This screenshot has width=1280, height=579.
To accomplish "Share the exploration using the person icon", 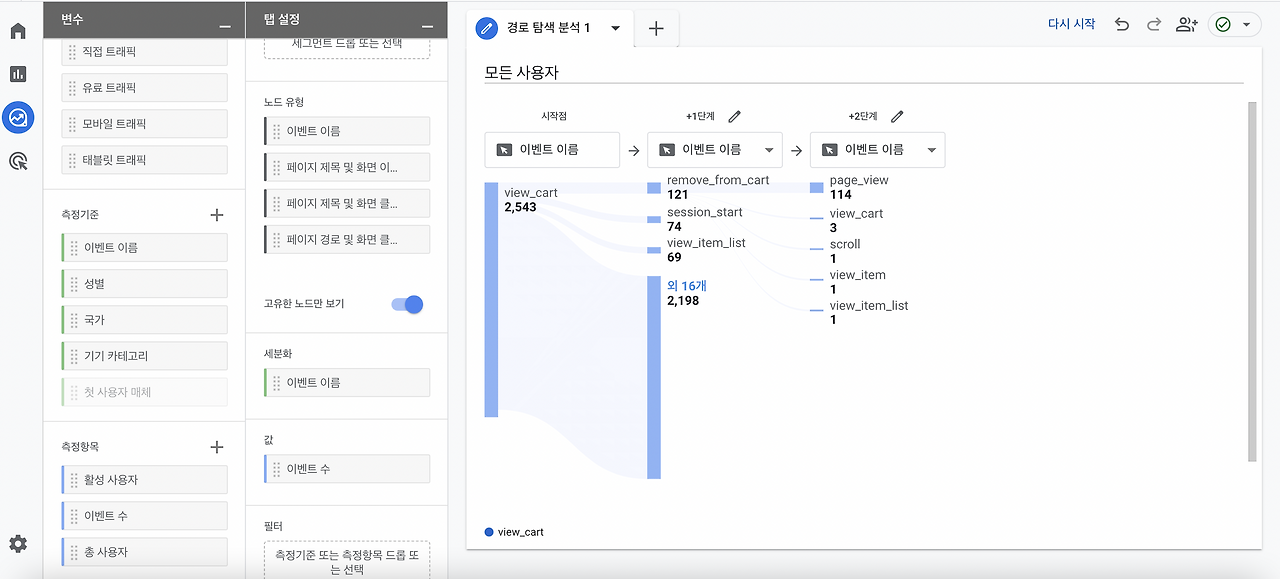I will (1186, 23).
